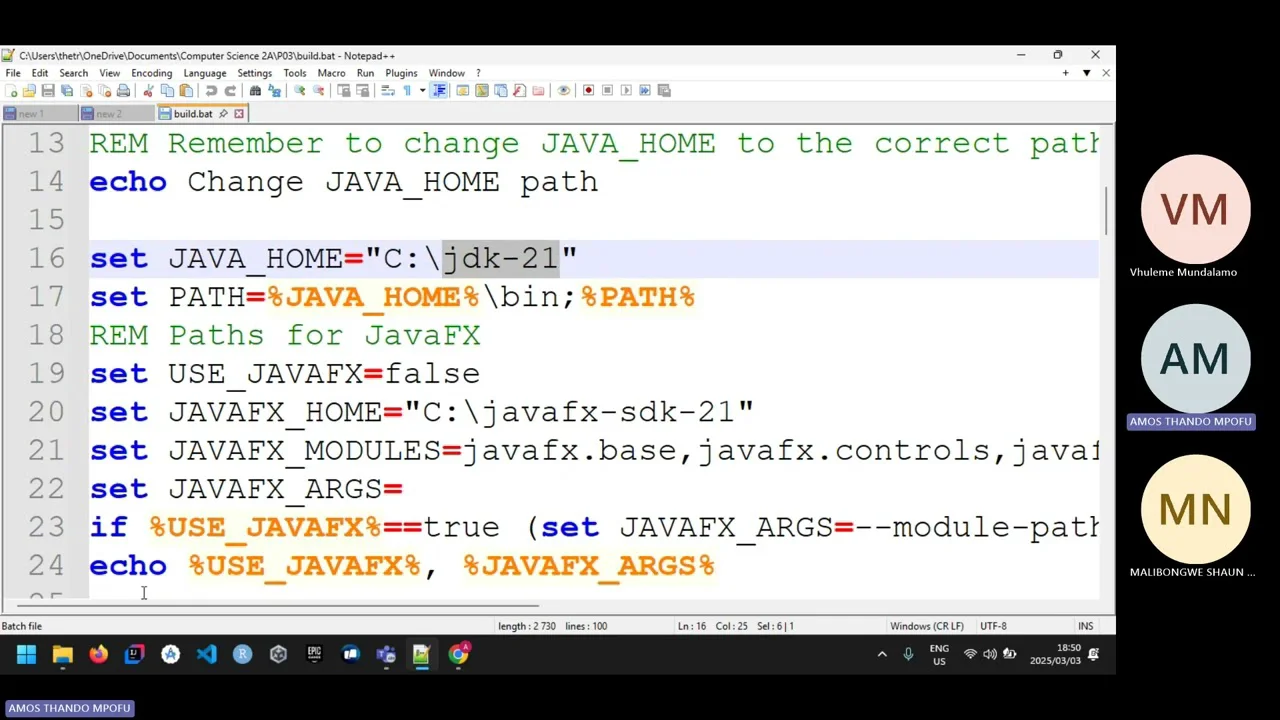
Task: Expand the dropdown arrow beside pilcrow icon
Action: (x=422, y=90)
